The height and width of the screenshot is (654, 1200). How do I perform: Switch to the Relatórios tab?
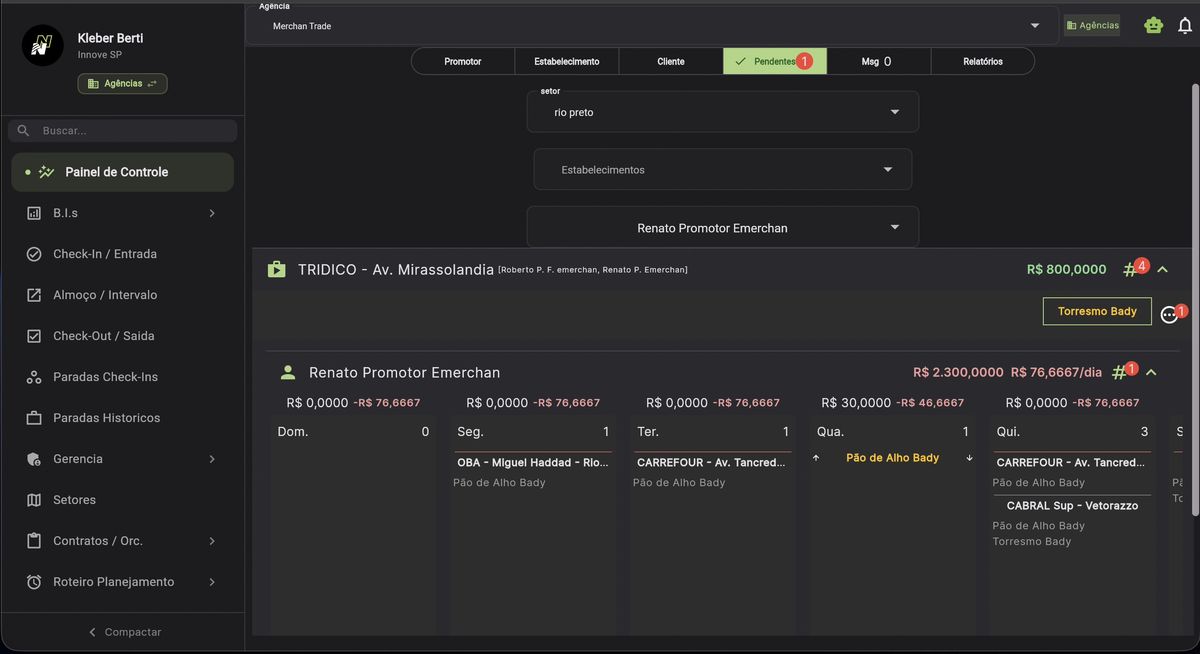[982, 61]
